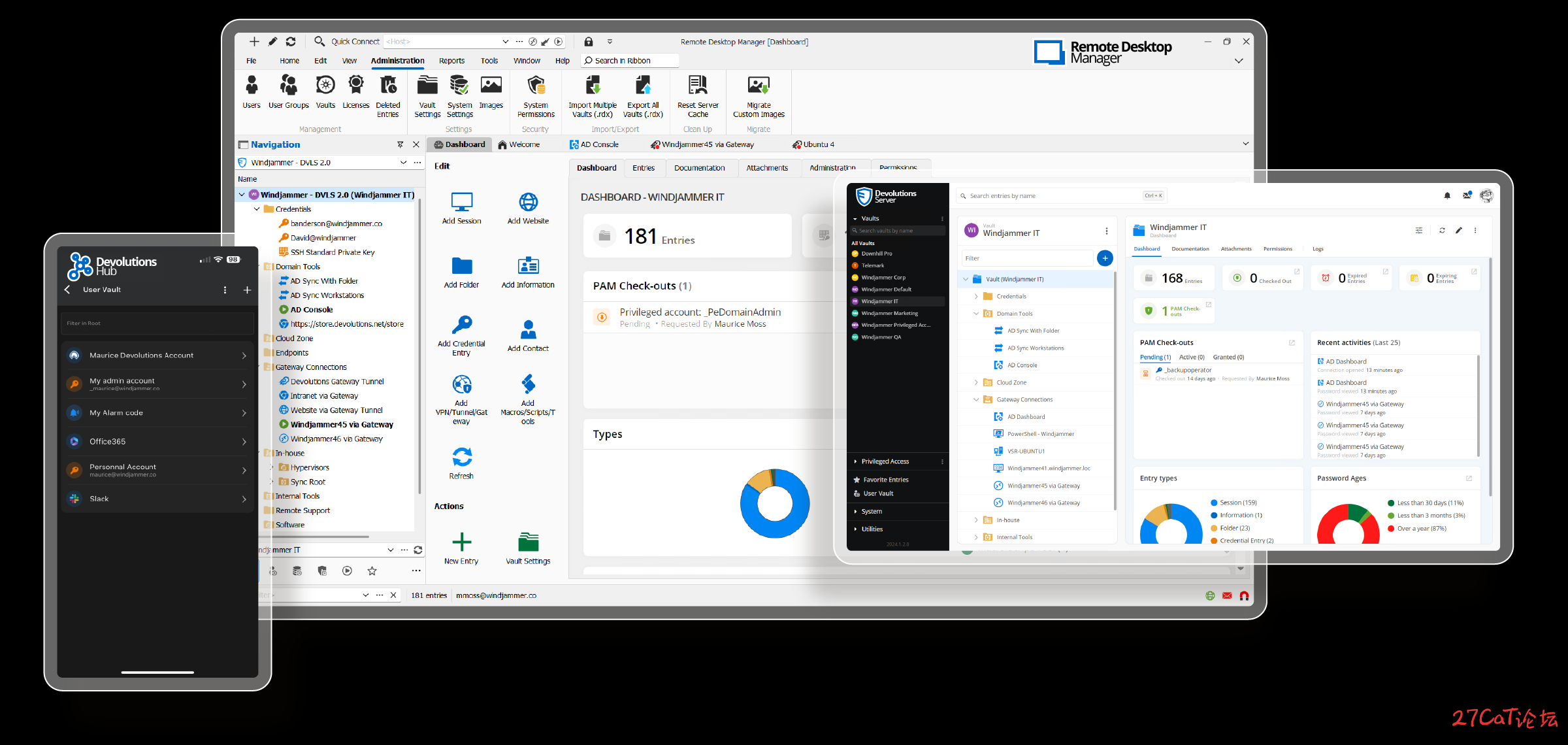Open Slack entry in Hub
Screen dimensions: 1568x745
157,499
